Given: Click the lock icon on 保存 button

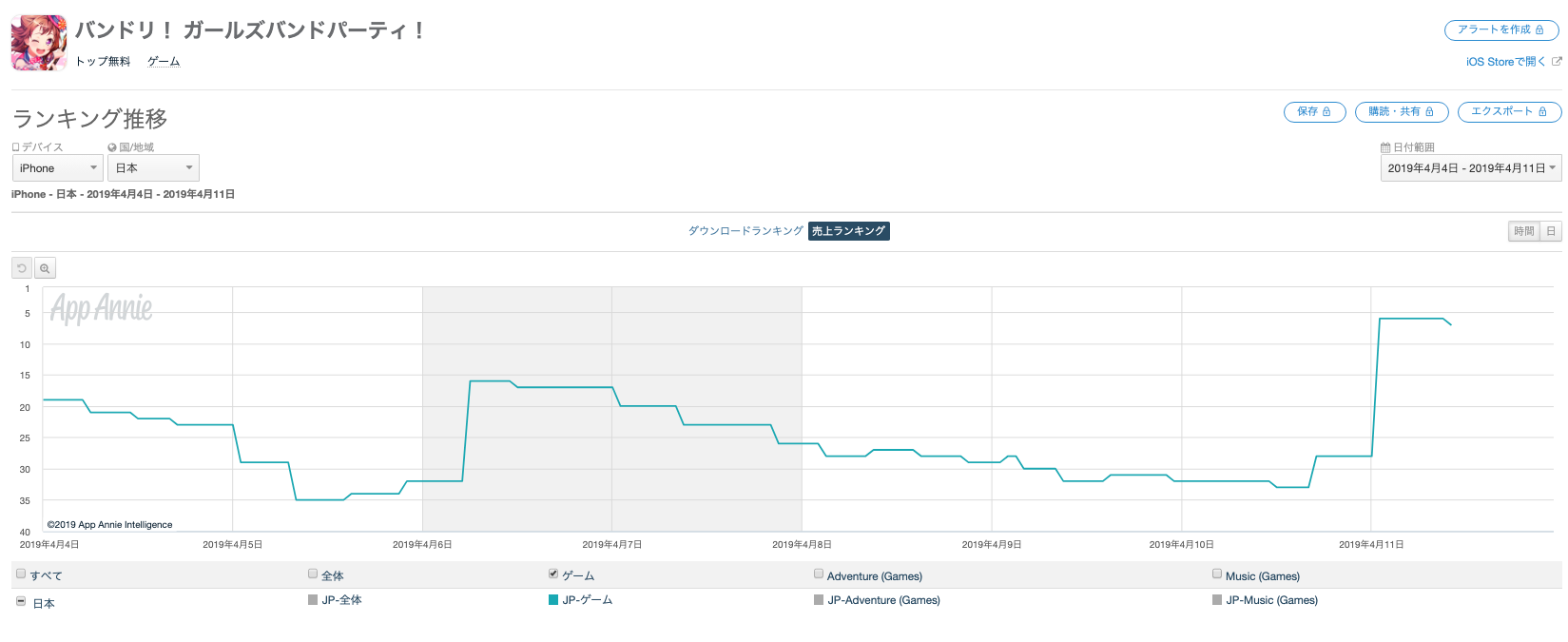Looking at the screenshot, I should pyautogui.click(x=1326, y=112).
